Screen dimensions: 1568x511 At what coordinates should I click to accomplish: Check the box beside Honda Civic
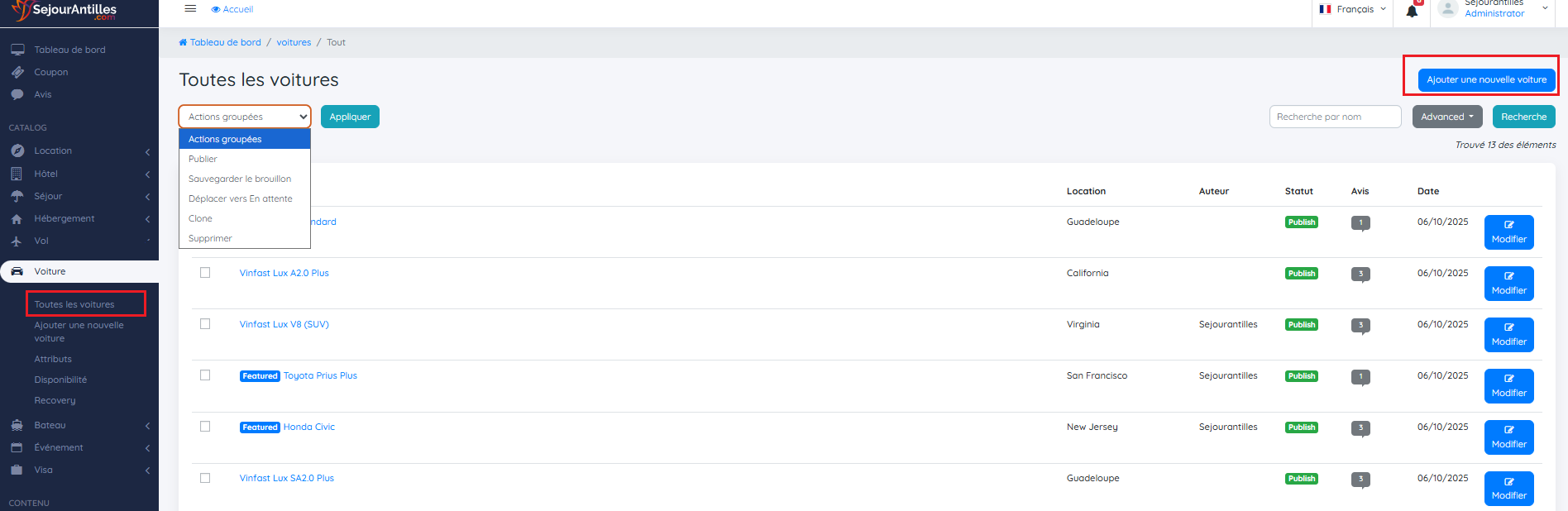click(x=205, y=427)
